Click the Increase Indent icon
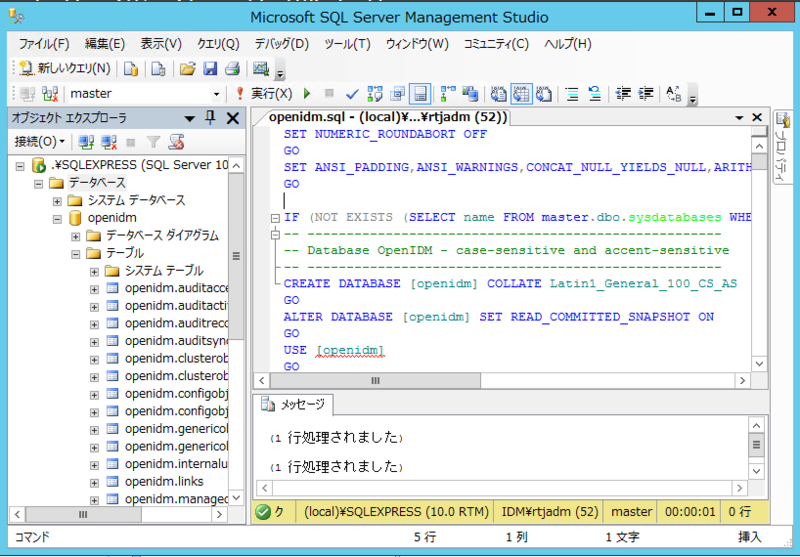Viewport: 800px width, 557px height. point(645,94)
